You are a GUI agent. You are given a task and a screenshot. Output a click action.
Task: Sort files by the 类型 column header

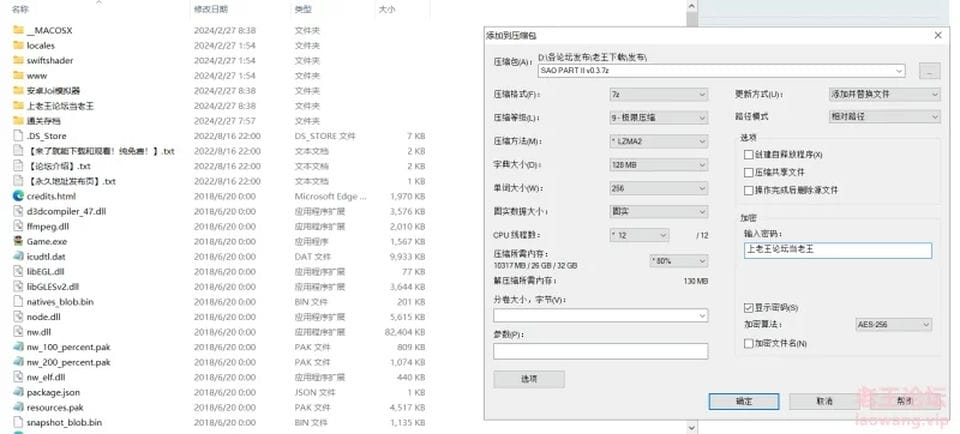[x=302, y=9]
